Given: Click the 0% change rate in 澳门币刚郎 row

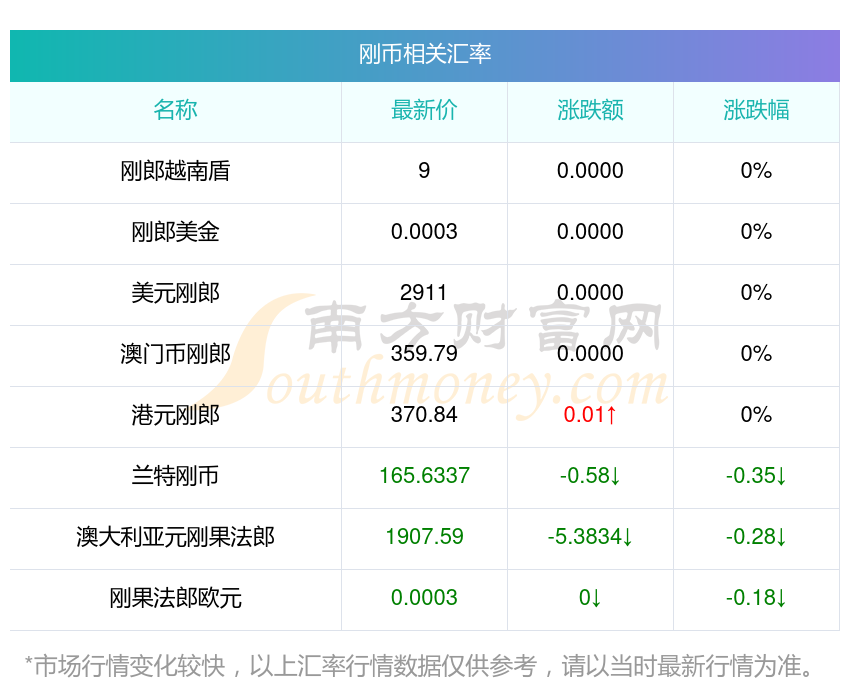Looking at the screenshot, I should click(756, 354).
